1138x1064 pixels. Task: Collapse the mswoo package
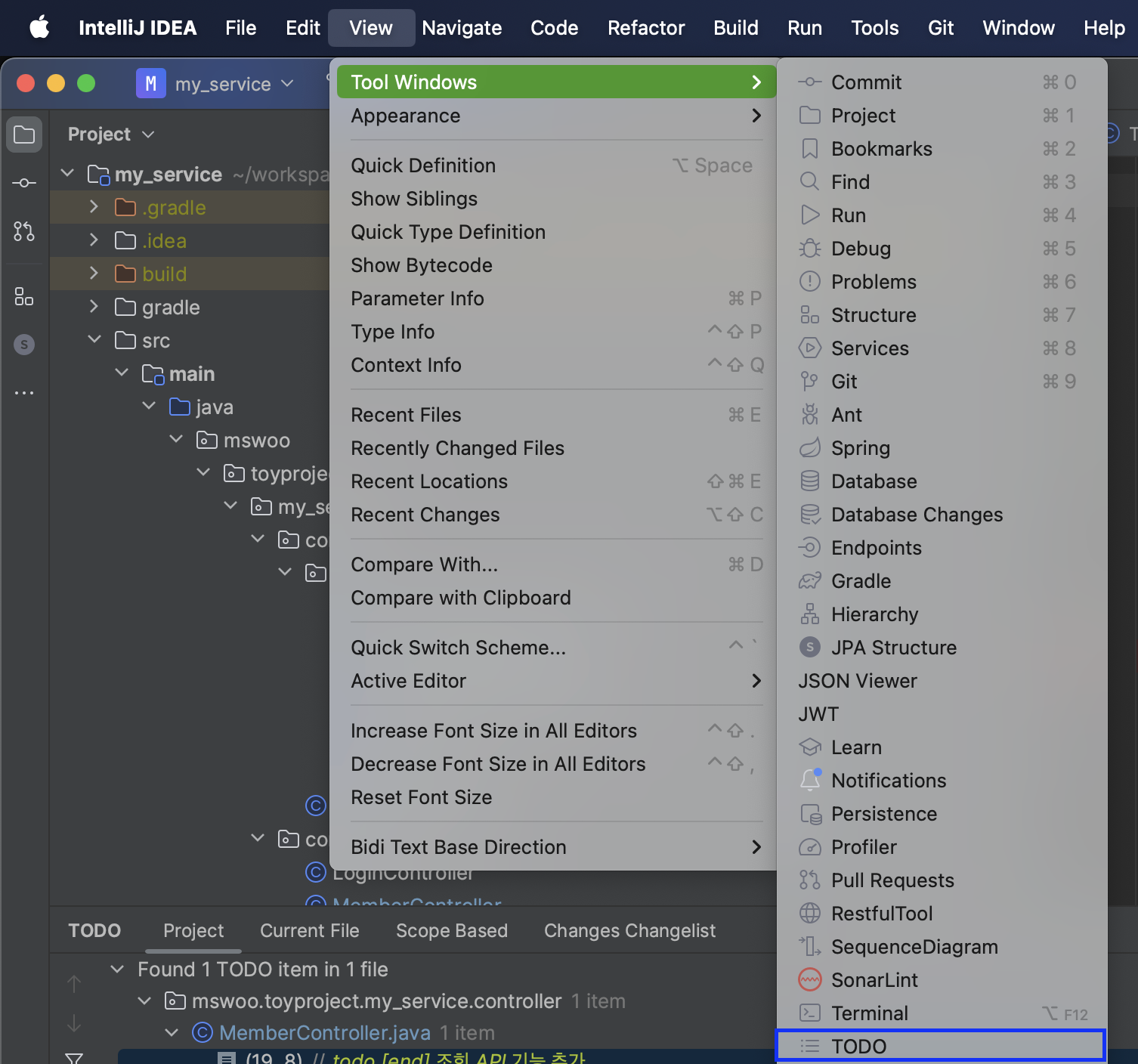pos(176,440)
